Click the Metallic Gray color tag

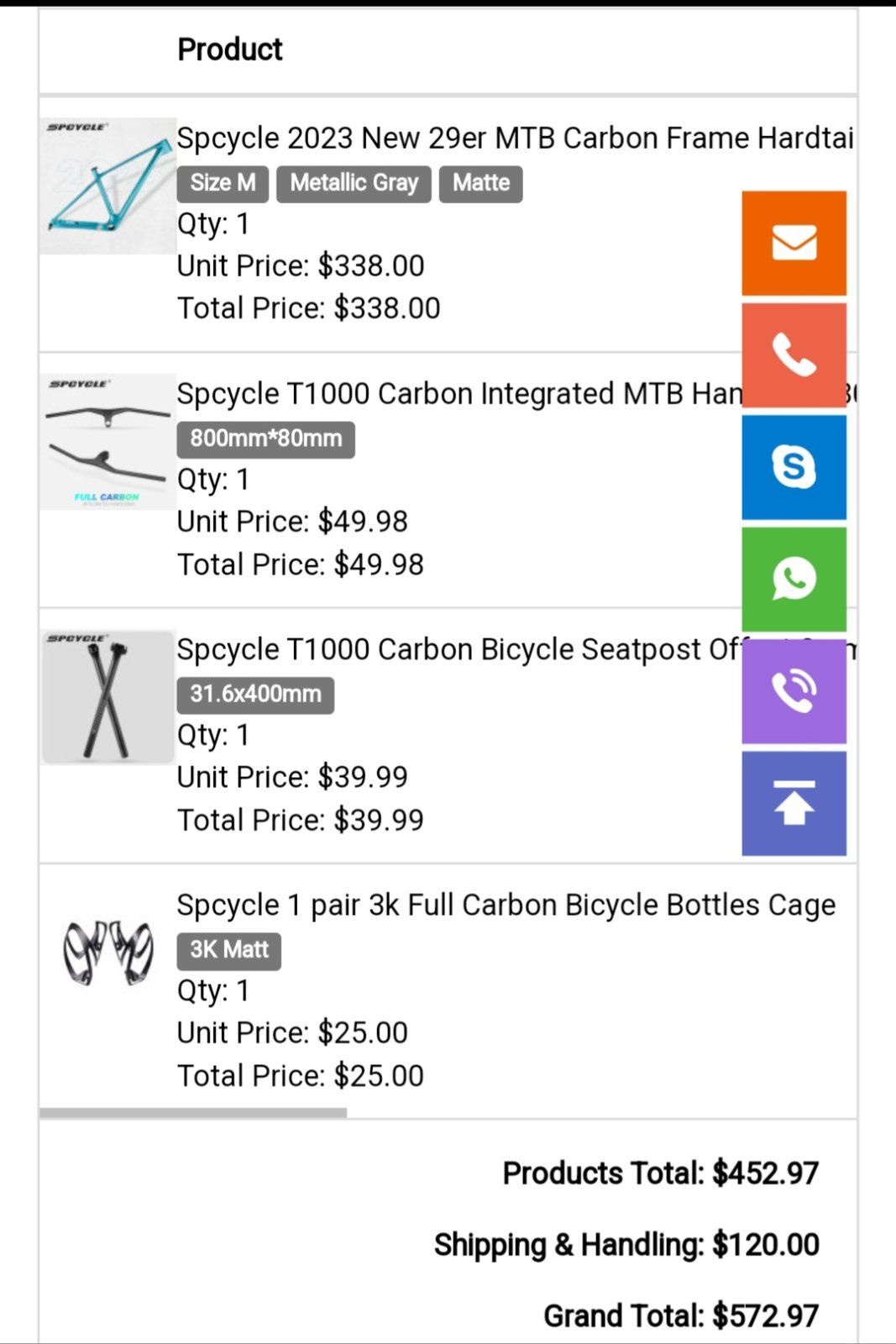[x=354, y=183]
